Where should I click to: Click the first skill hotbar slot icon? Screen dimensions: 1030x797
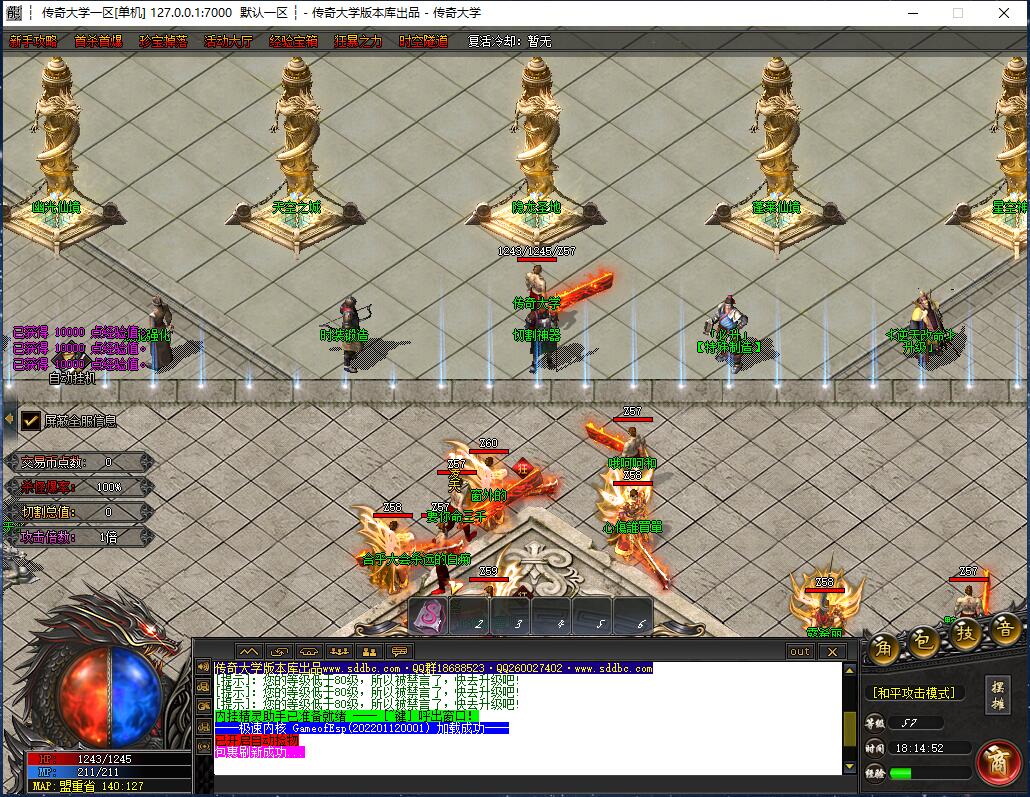point(428,616)
